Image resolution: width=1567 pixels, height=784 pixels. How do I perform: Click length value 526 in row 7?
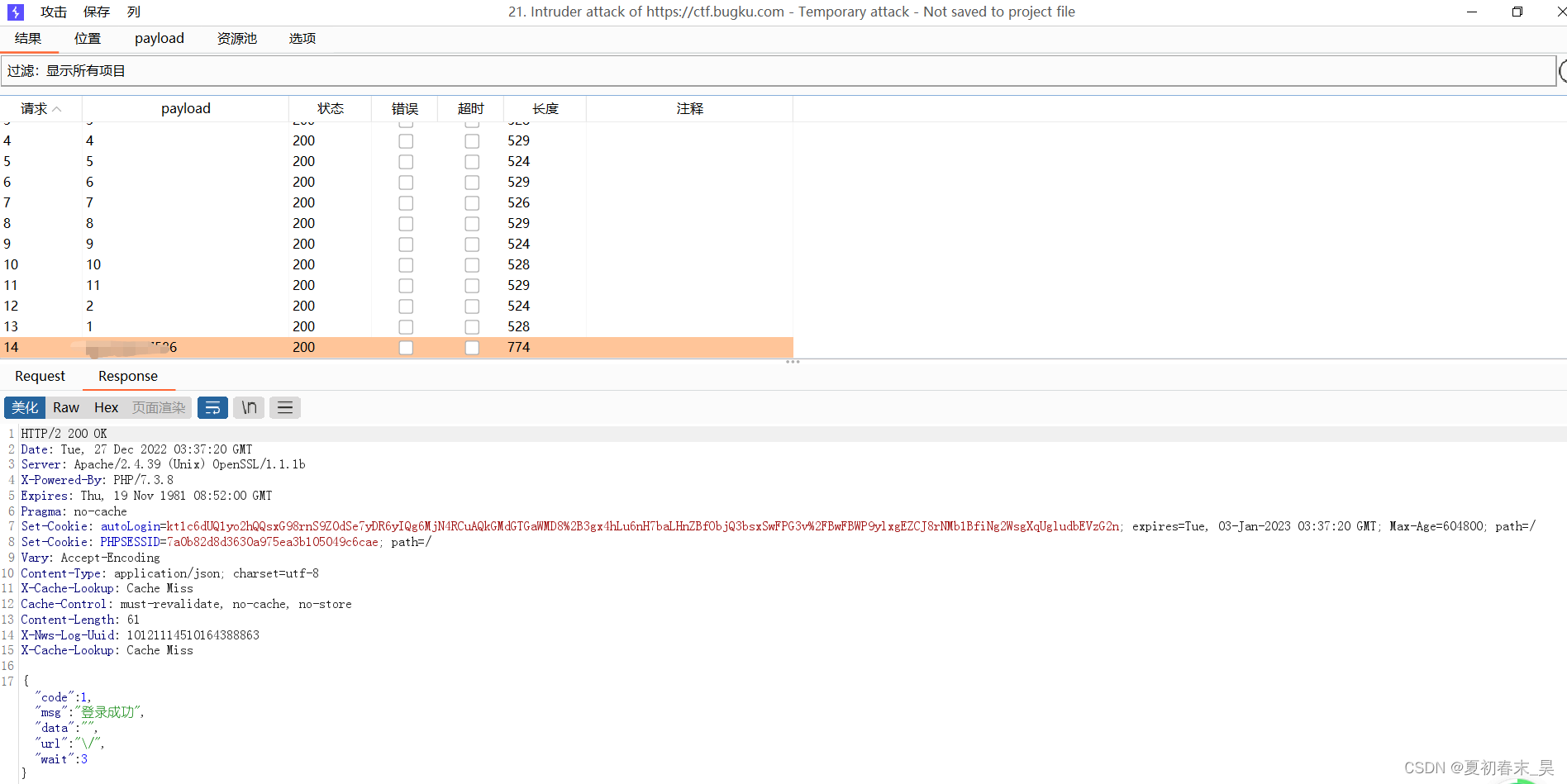click(519, 203)
